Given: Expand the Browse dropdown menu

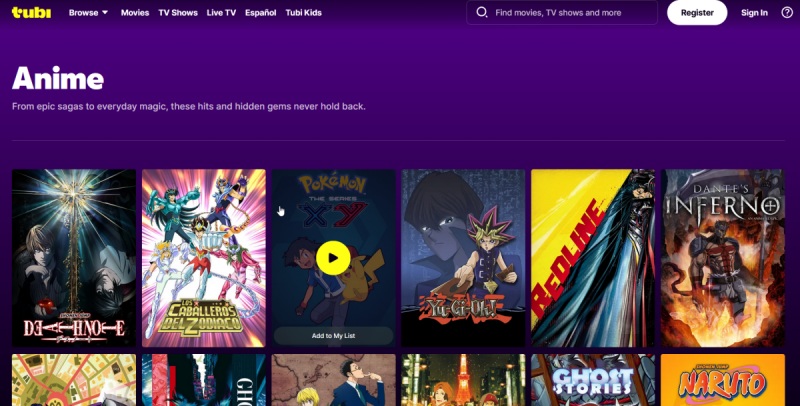Looking at the screenshot, I should tap(88, 13).
